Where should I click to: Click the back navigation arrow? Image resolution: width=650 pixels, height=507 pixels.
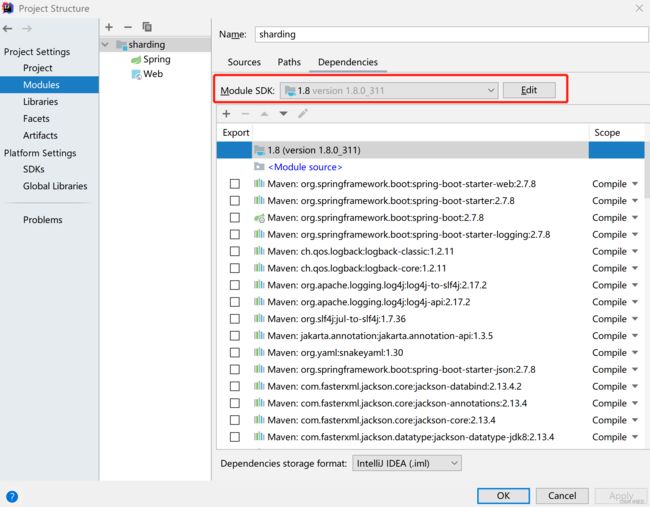tap(7, 29)
